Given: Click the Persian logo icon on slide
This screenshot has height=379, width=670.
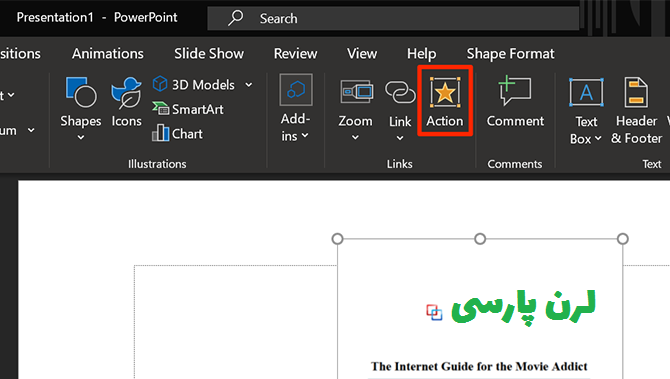Looking at the screenshot, I should tap(434, 312).
